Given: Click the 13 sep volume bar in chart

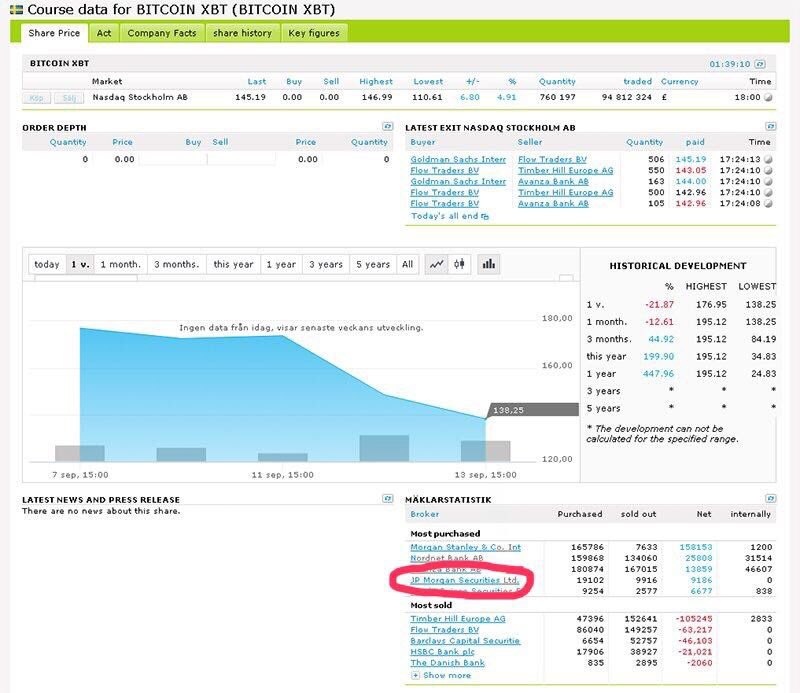Looking at the screenshot, I should pyautogui.click(x=484, y=451).
